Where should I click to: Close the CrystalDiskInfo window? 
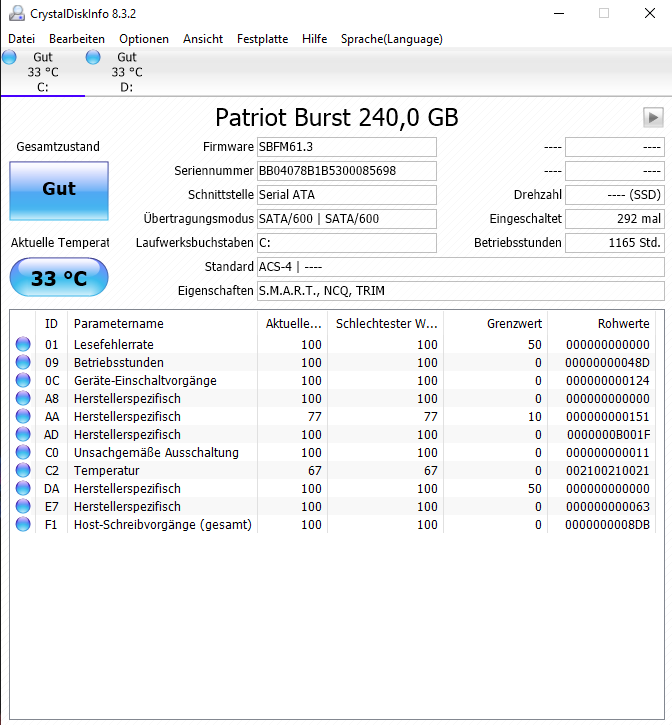[649, 13]
